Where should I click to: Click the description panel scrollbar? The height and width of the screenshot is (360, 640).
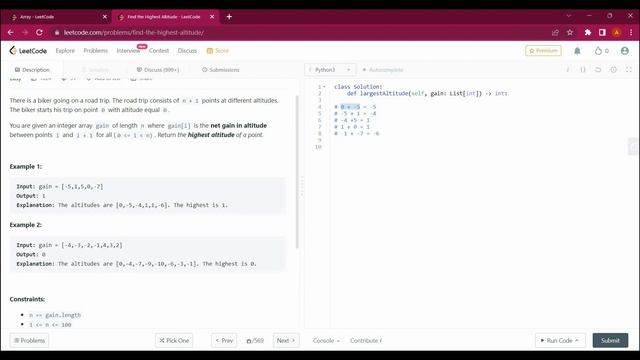[297, 172]
